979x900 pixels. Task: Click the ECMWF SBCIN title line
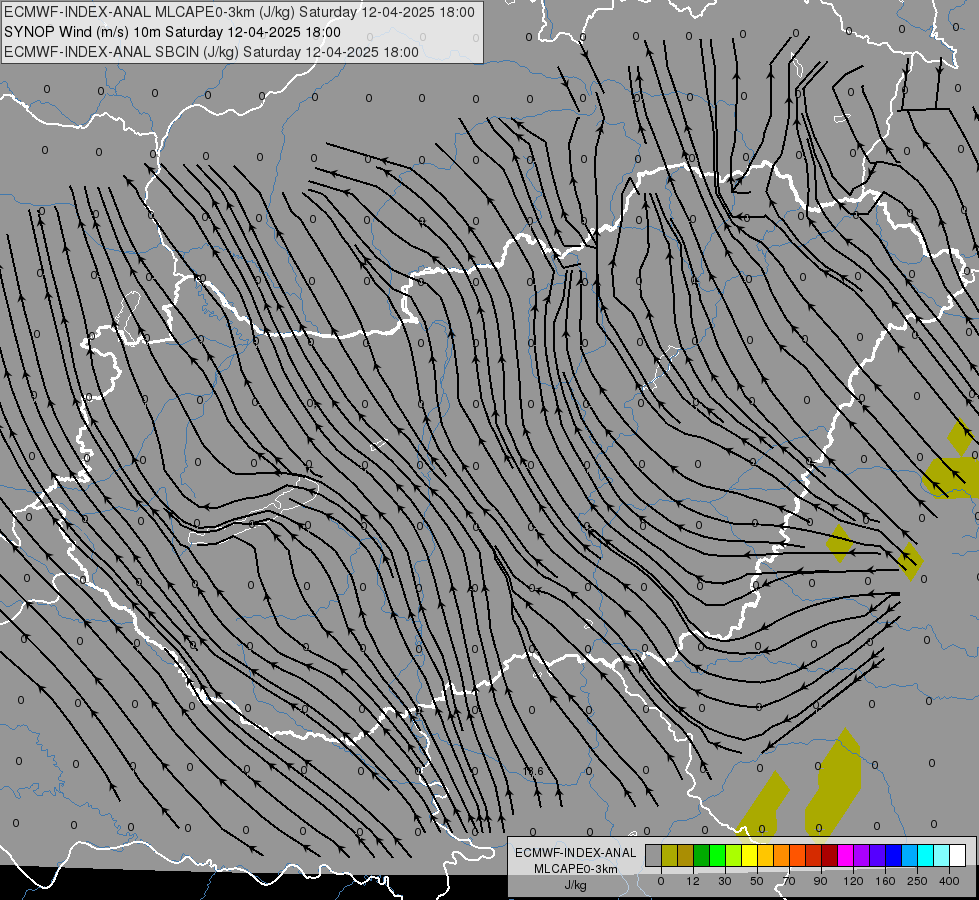tap(211, 52)
